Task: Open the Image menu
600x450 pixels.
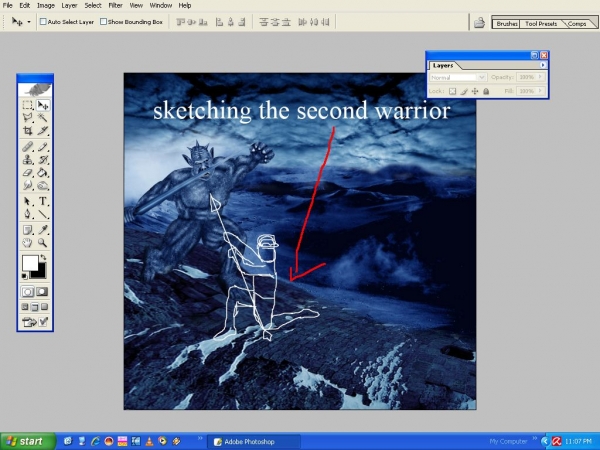Action: [46, 5]
